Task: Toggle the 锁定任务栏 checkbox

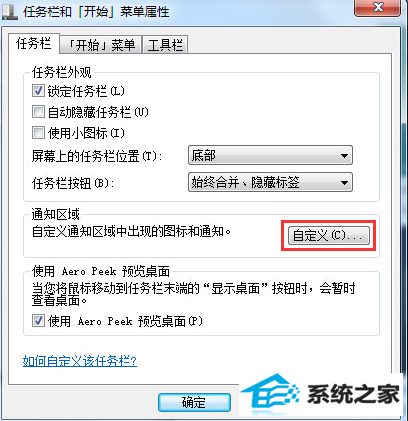Action: 38,91
